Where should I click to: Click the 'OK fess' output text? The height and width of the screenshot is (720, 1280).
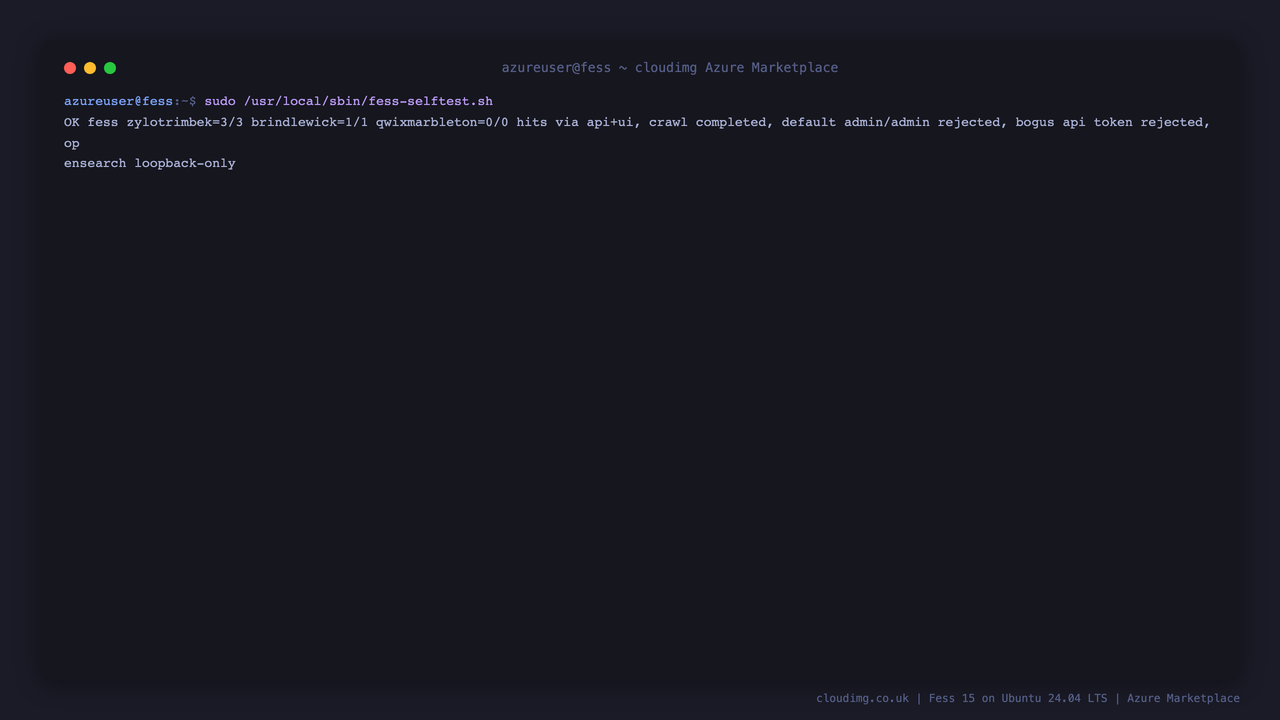(x=91, y=122)
